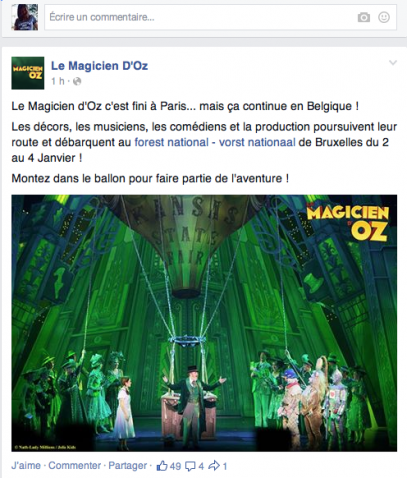Open the stage balloon photo
This screenshot has height=478, width=407.
click(204, 323)
